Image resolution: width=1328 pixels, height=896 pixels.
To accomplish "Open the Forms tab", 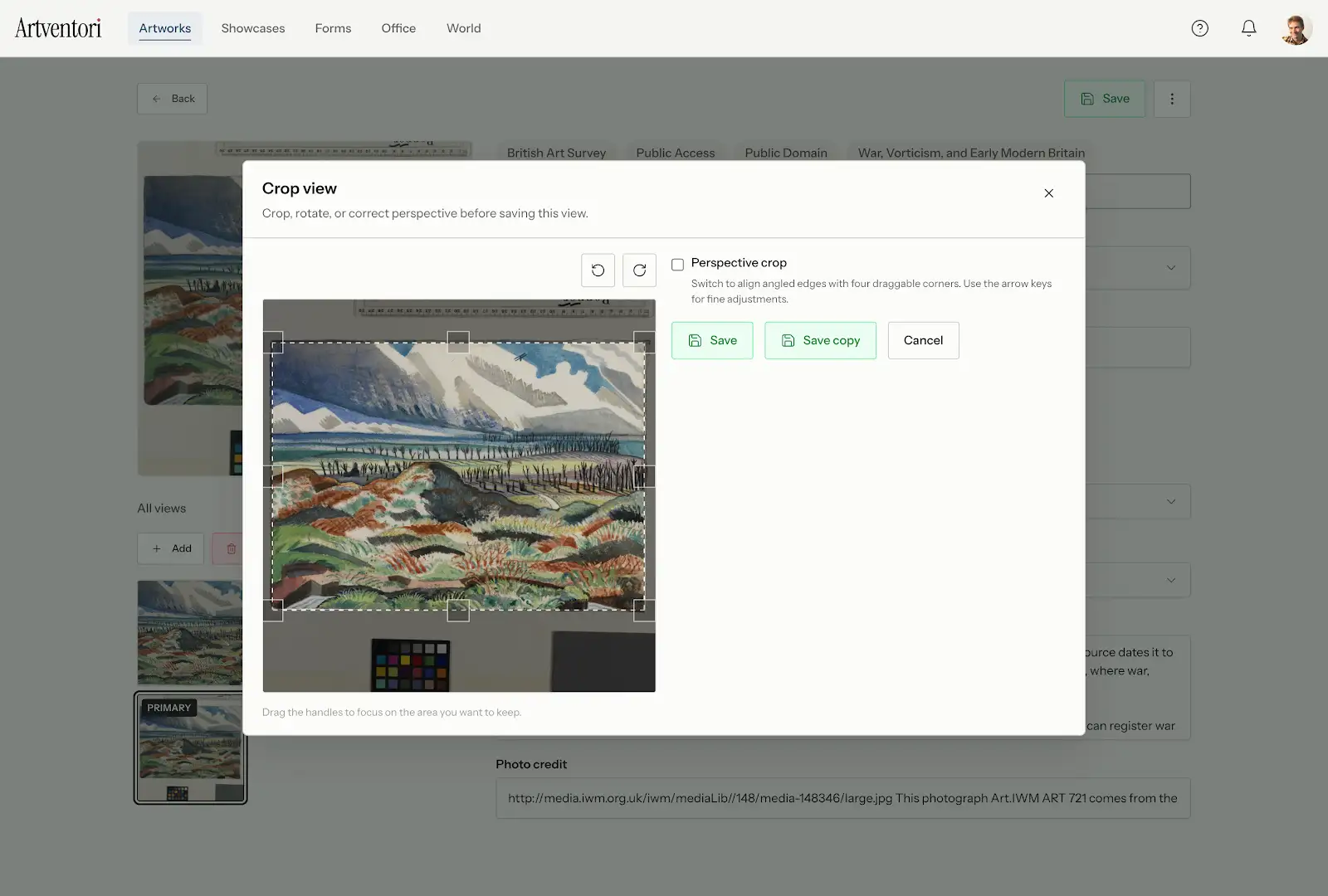I will [x=333, y=28].
